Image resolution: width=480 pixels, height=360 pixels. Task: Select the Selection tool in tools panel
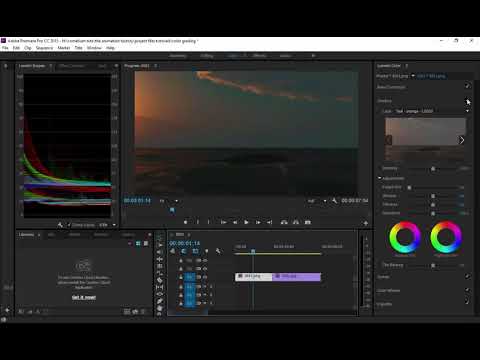click(160, 238)
